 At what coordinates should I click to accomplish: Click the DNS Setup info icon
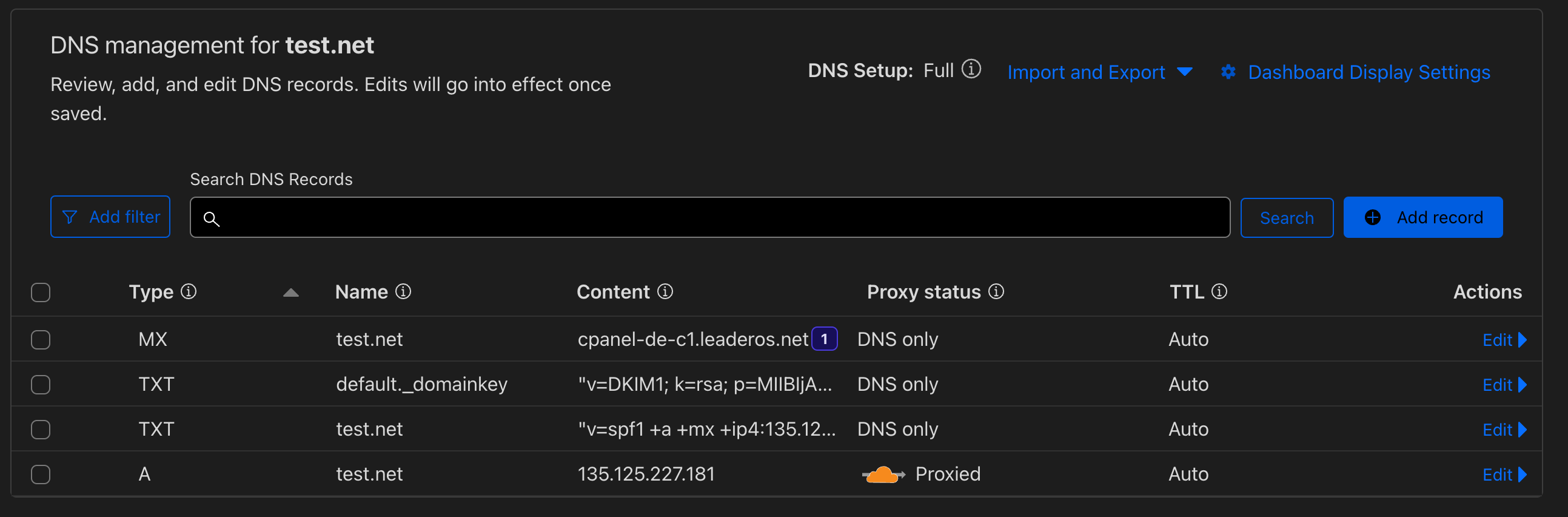pyautogui.click(x=971, y=69)
